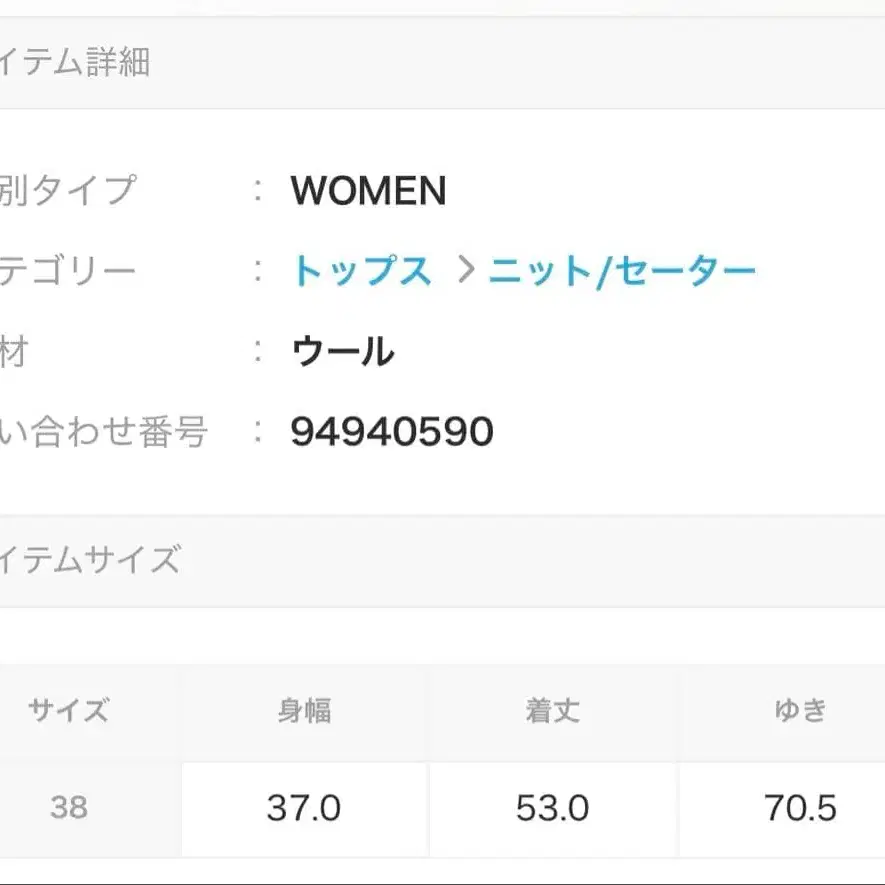885x885 pixels.
Task: Select size 38 in the size table
Action: click(65, 809)
